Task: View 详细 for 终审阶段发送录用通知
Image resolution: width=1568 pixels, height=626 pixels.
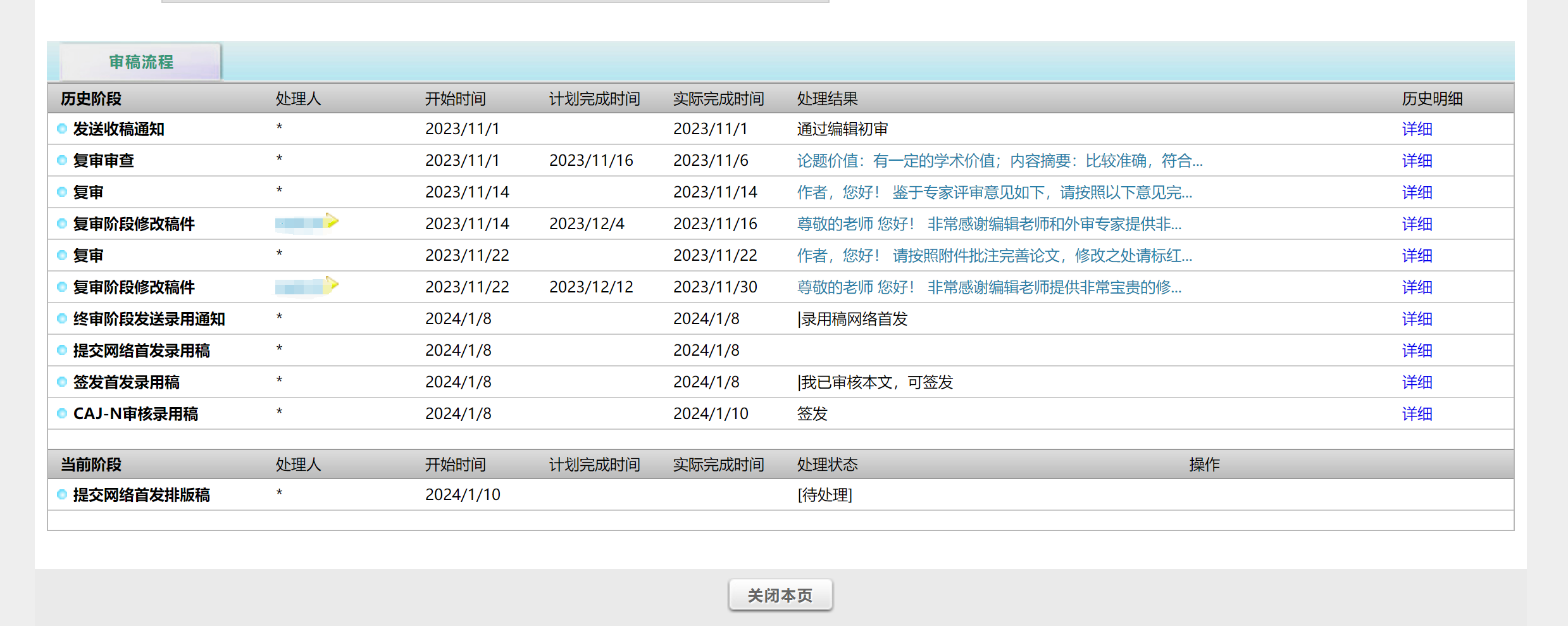Action: [1416, 319]
